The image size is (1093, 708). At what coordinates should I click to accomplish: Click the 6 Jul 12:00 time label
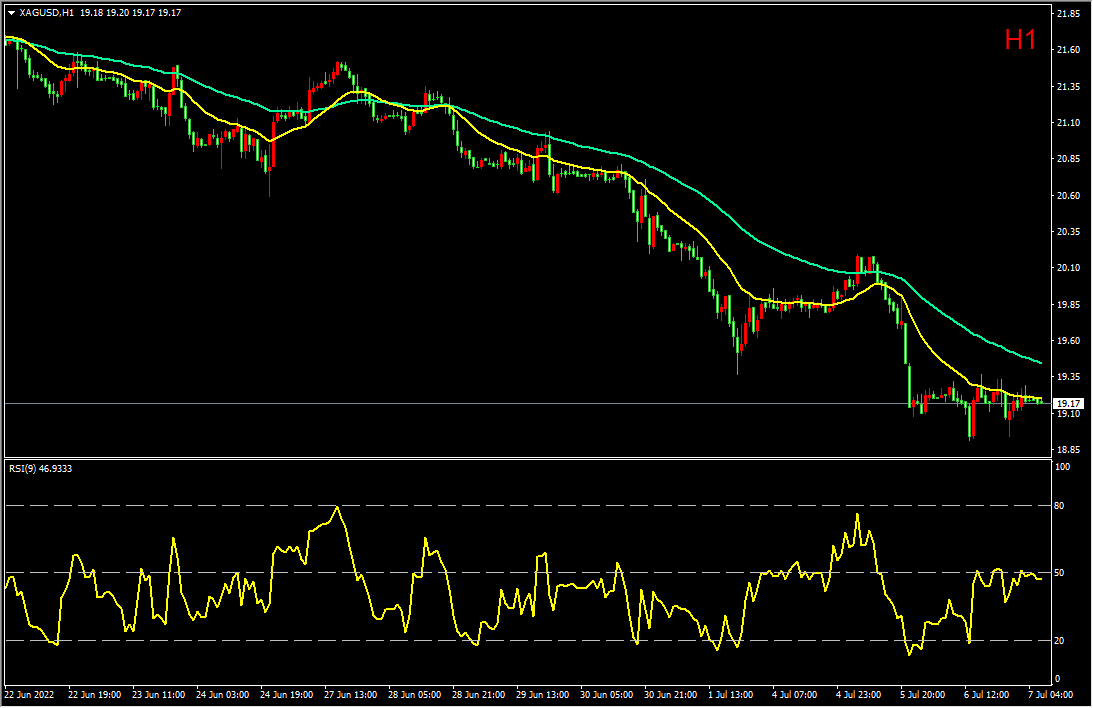(987, 695)
